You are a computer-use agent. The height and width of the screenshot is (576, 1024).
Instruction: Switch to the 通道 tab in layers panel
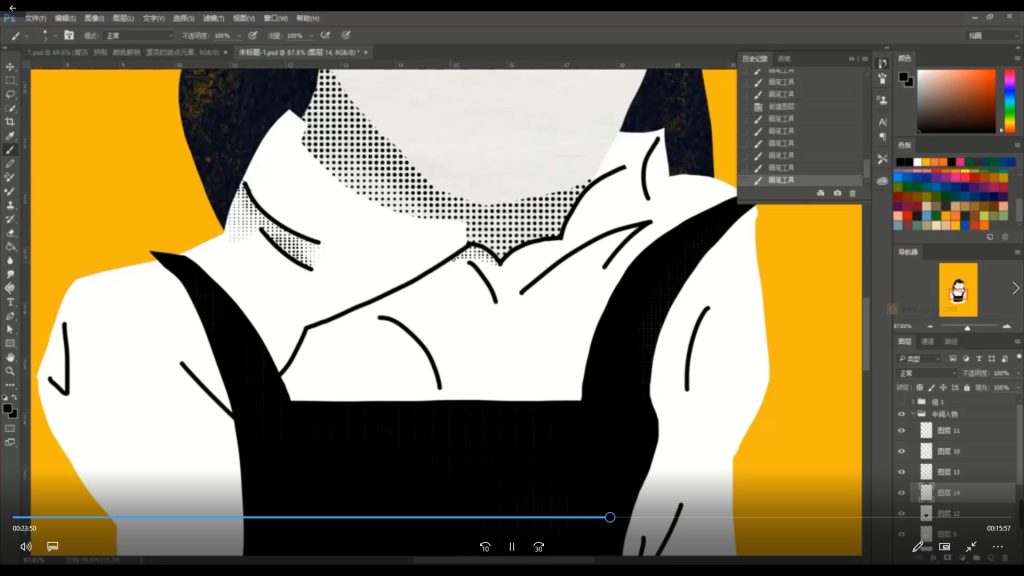pyautogui.click(x=927, y=341)
